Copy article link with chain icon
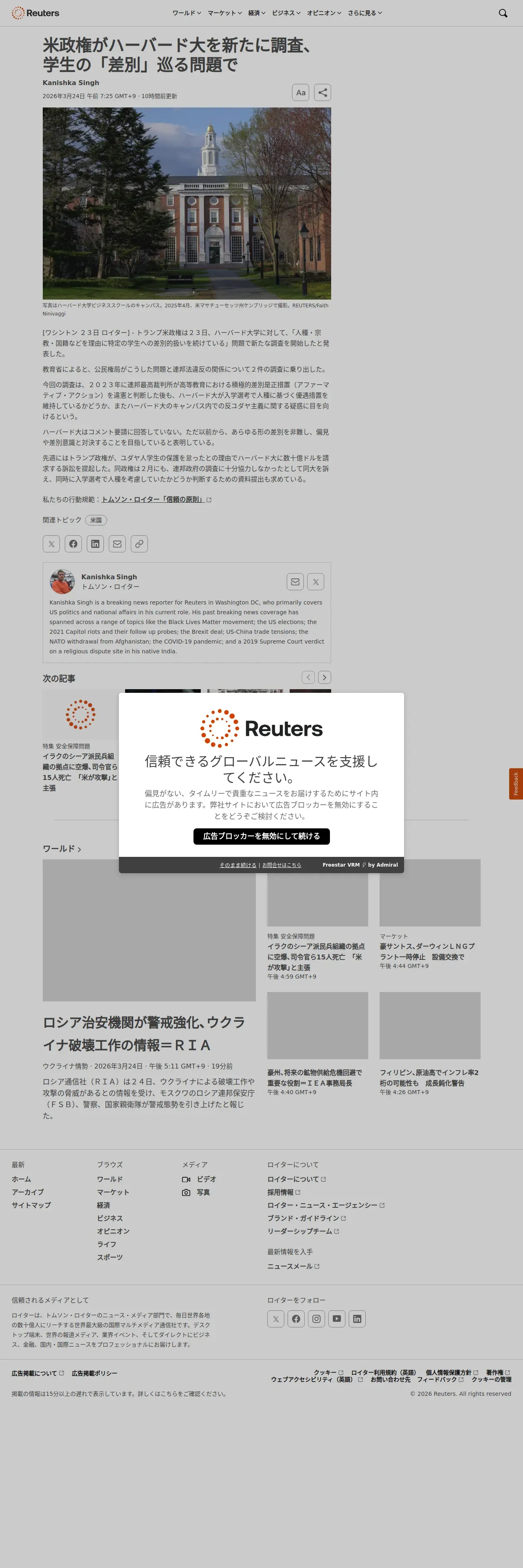This screenshot has width=523, height=1568. [x=139, y=543]
